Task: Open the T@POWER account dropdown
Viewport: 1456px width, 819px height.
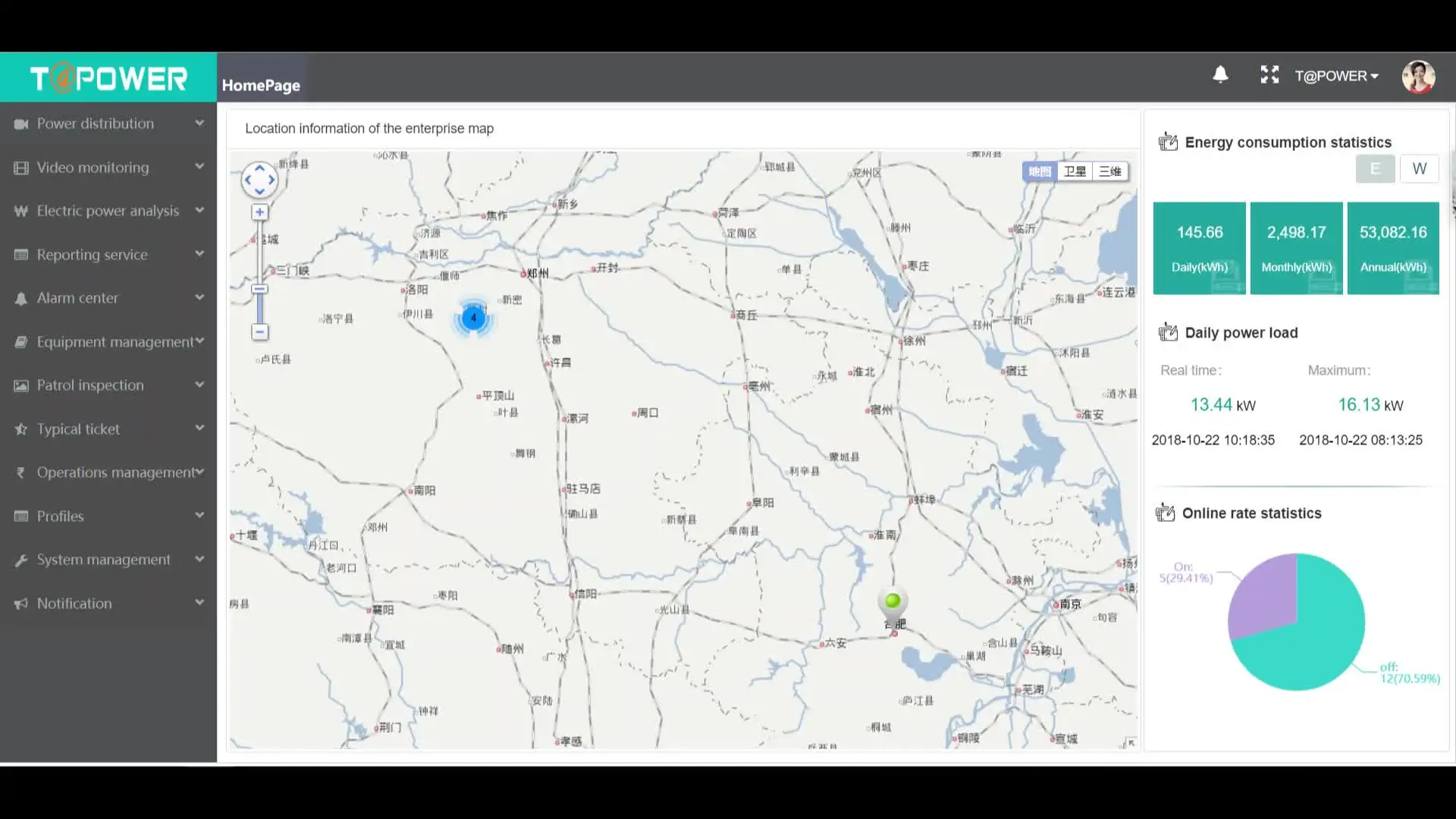Action: point(1336,76)
